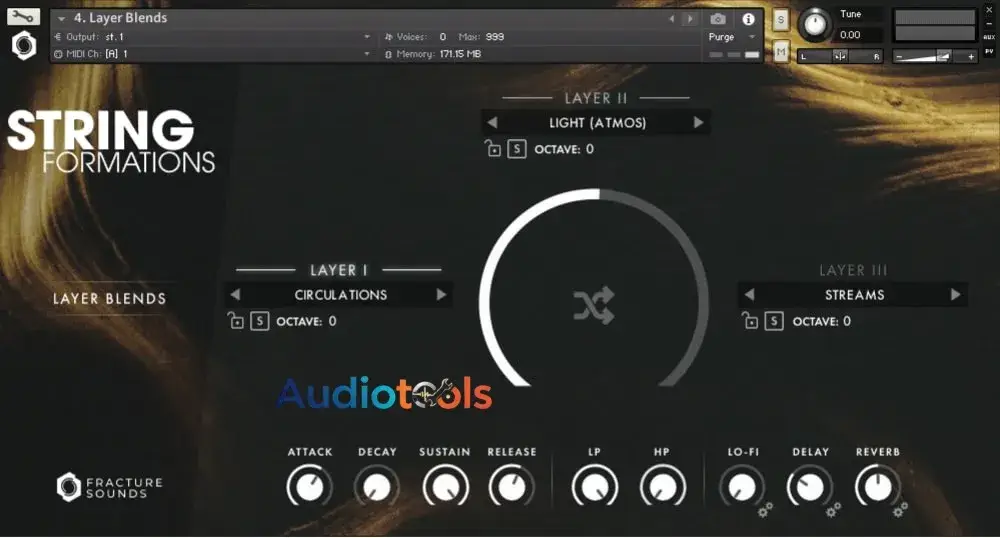Click the Release knob
Viewport: 1000px width, 538px height.
point(511,487)
